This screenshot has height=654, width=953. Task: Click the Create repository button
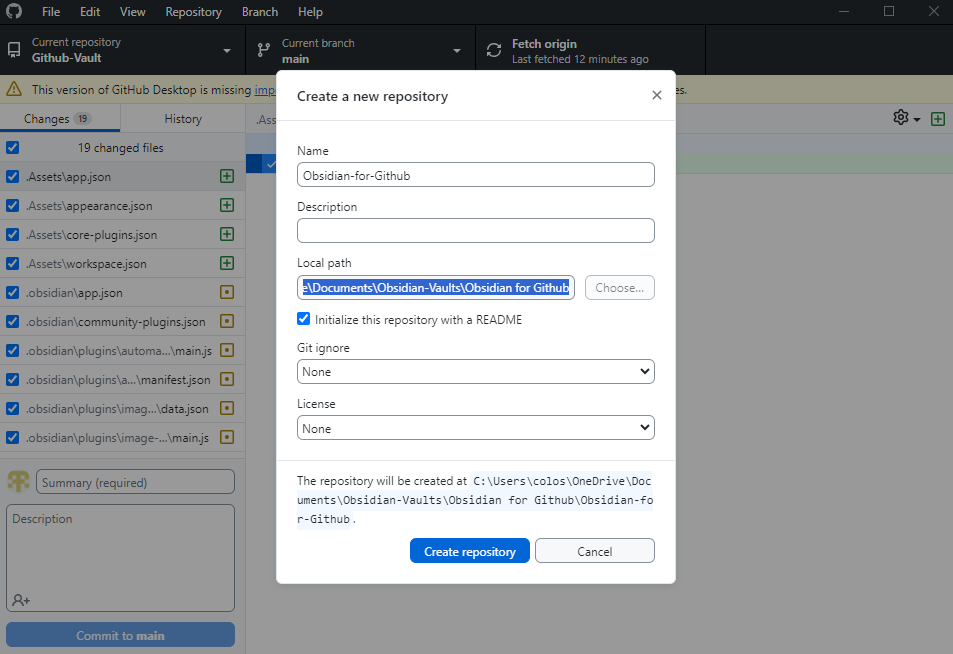[x=469, y=550]
